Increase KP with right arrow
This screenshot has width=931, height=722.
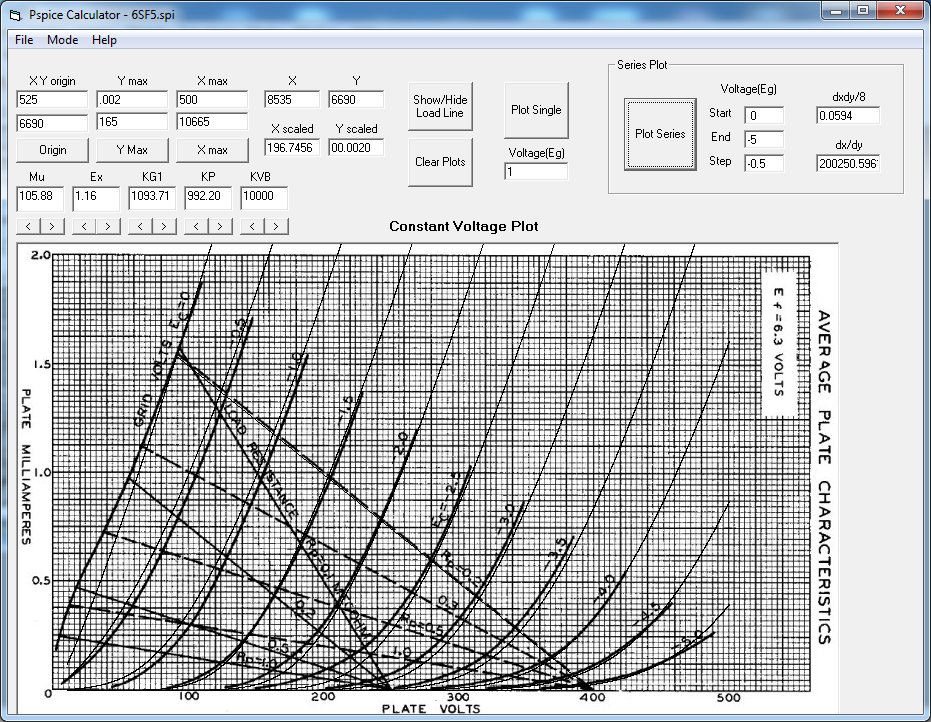tap(220, 226)
